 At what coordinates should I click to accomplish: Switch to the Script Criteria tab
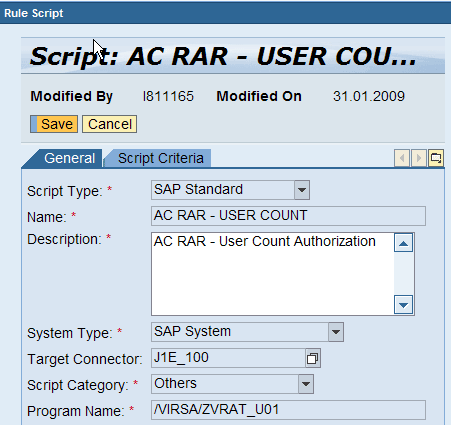(161, 158)
